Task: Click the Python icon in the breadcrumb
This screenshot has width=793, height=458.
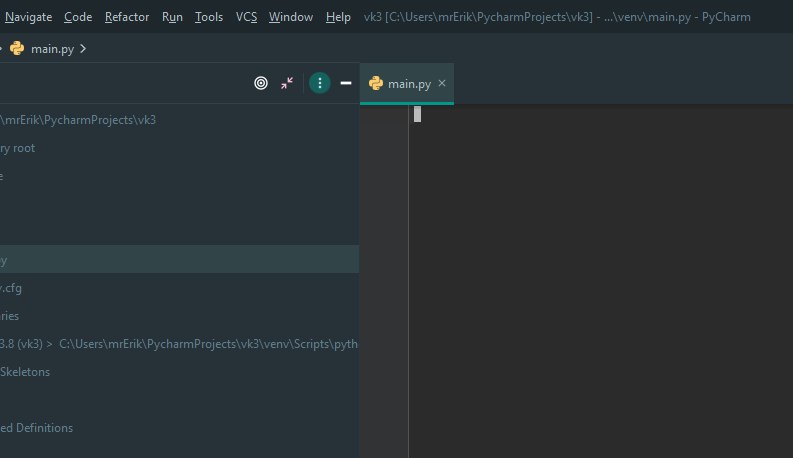Action: click(17, 49)
